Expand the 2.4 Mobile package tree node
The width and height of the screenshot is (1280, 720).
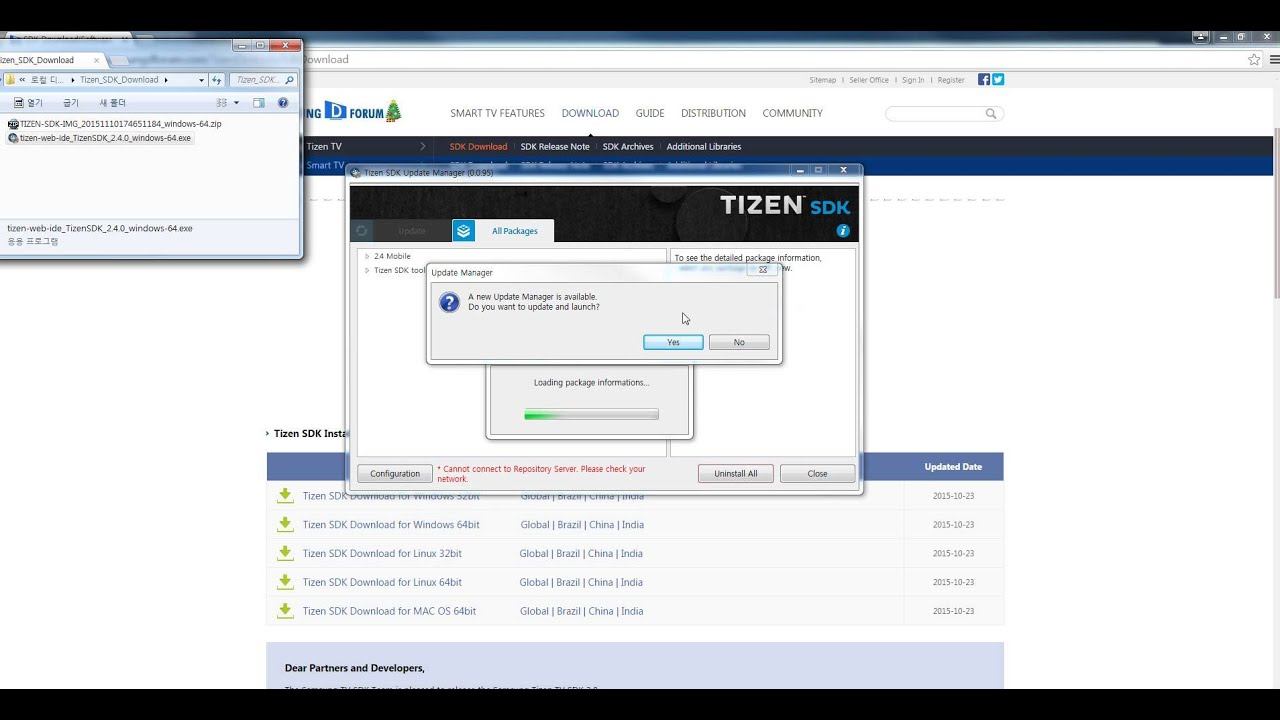click(367, 257)
